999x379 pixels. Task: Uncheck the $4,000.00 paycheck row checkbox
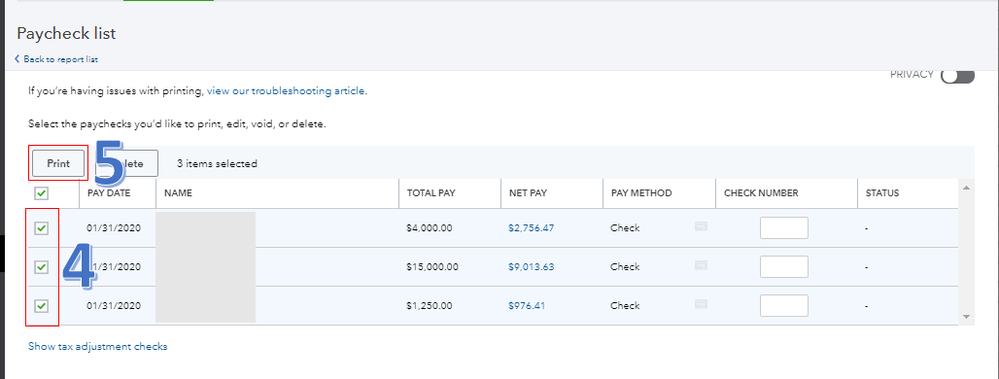pyautogui.click(x=41, y=228)
